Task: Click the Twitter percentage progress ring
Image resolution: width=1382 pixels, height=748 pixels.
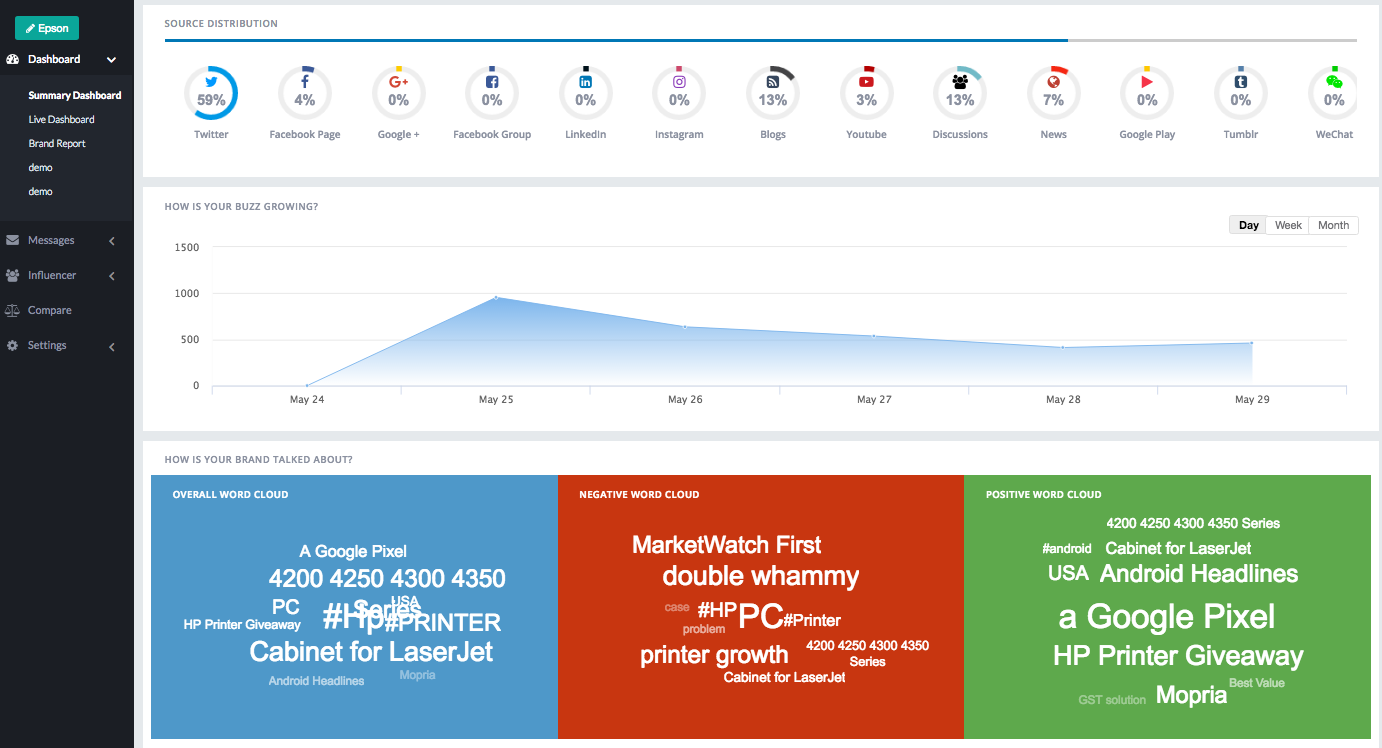Action: [211, 94]
